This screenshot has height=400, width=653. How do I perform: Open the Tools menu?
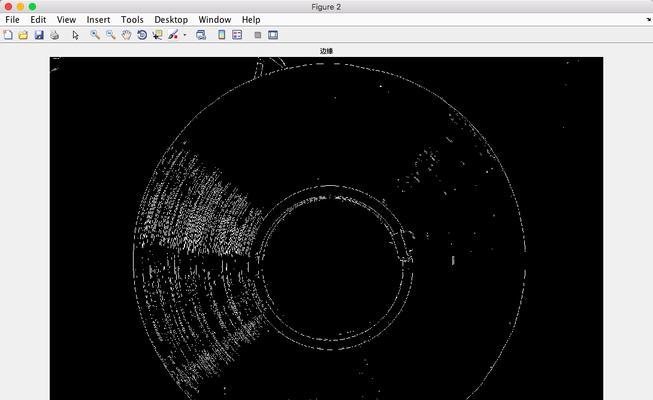pyautogui.click(x=132, y=20)
